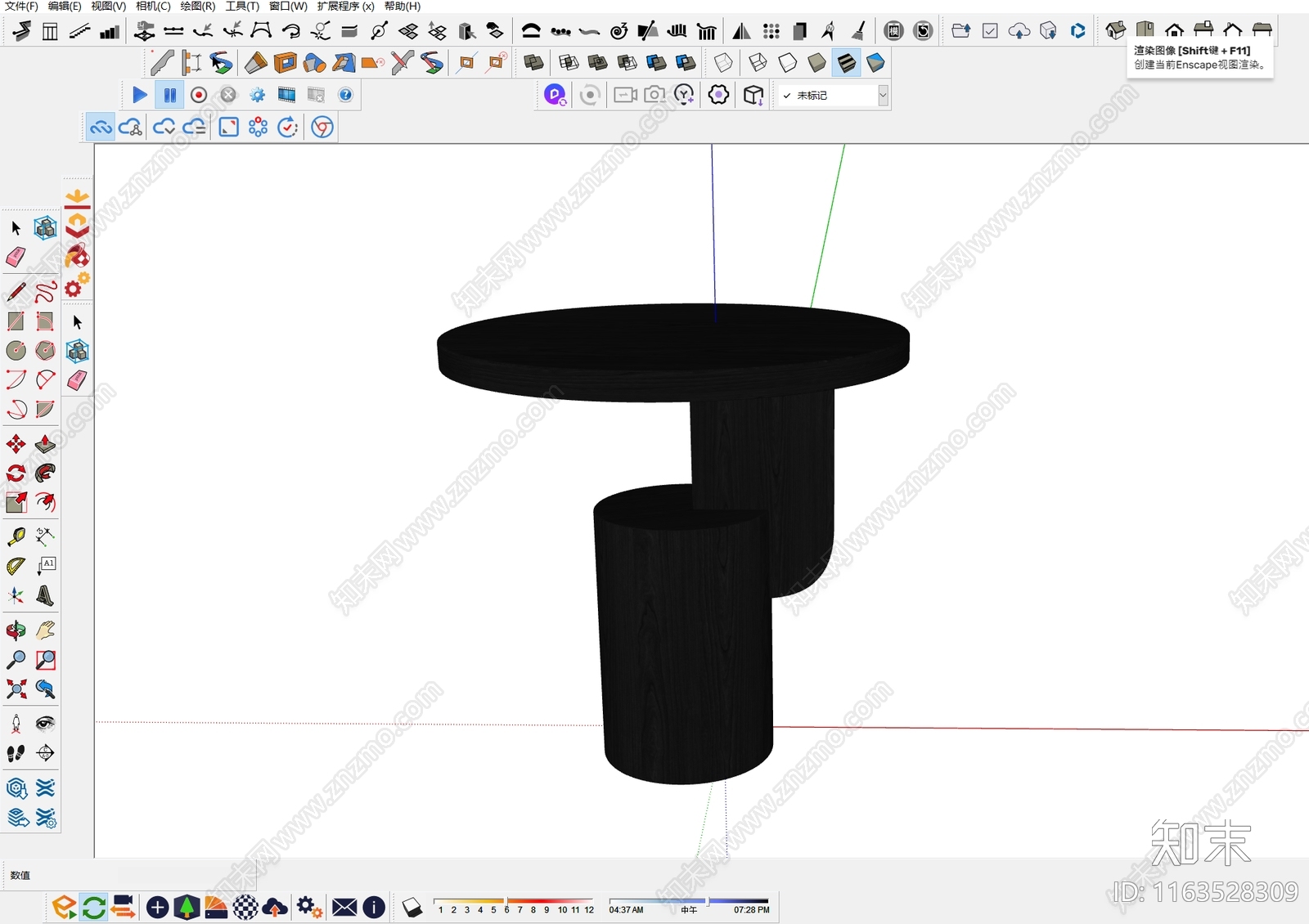This screenshot has height=924, width=1309.
Task: Select the Freehand drawing tool
Action: pyautogui.click(x=45, y=291)
